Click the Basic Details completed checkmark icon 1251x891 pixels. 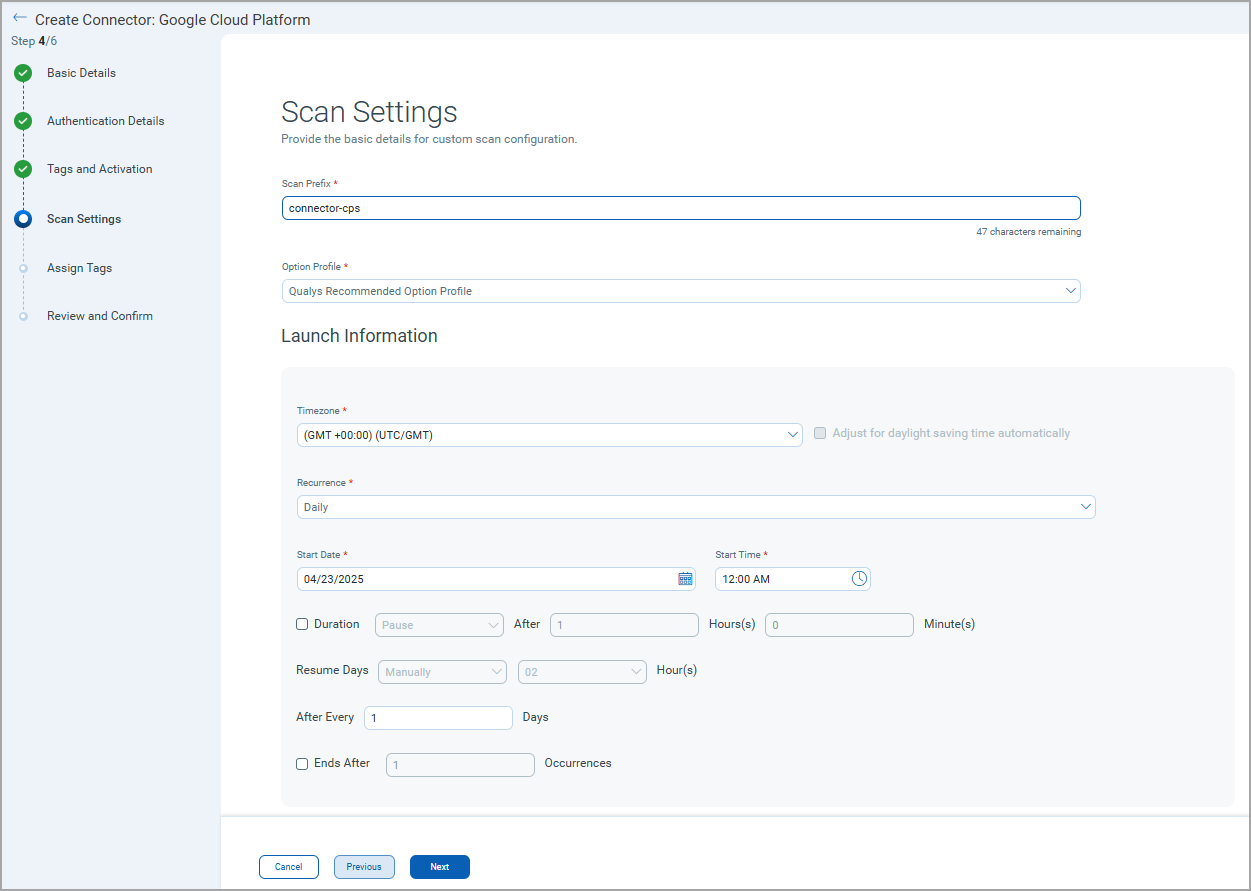tap(23, 73)
